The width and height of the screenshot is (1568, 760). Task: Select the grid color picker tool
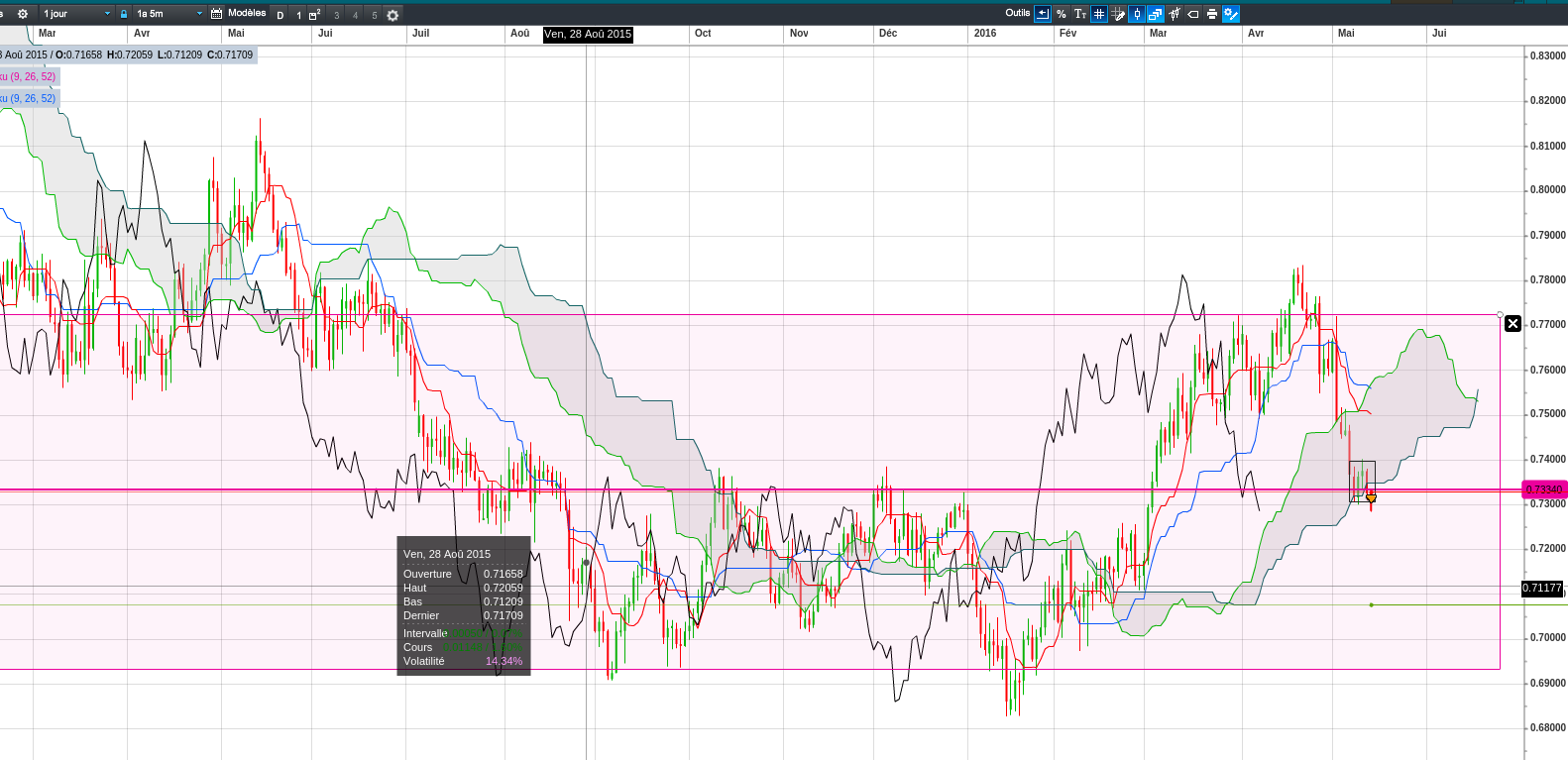[x=1118, y=14]
